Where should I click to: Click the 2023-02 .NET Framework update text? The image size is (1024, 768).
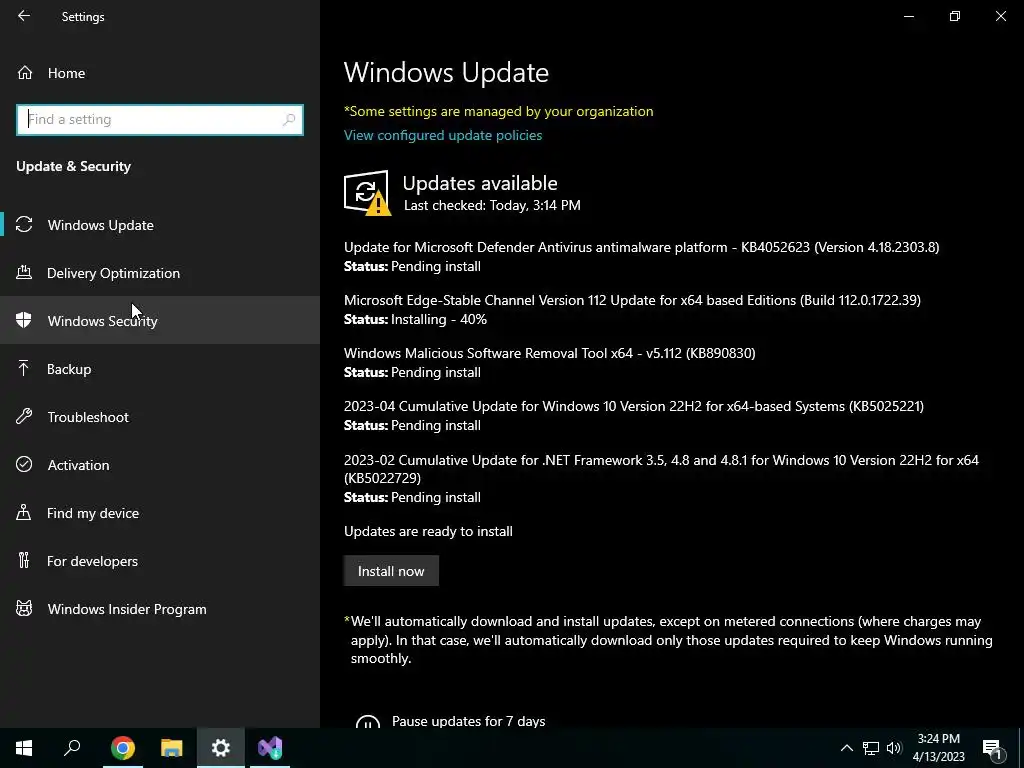(x=661, y=469)
